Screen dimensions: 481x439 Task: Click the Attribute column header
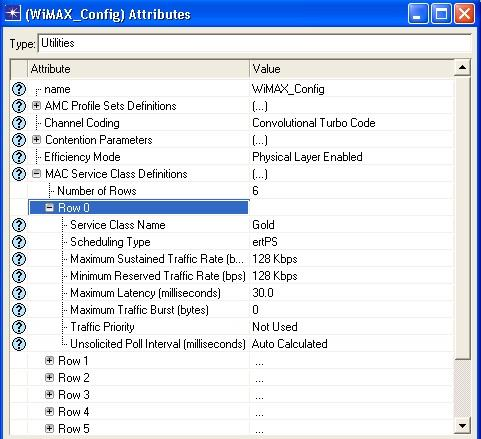coord(138,69)
